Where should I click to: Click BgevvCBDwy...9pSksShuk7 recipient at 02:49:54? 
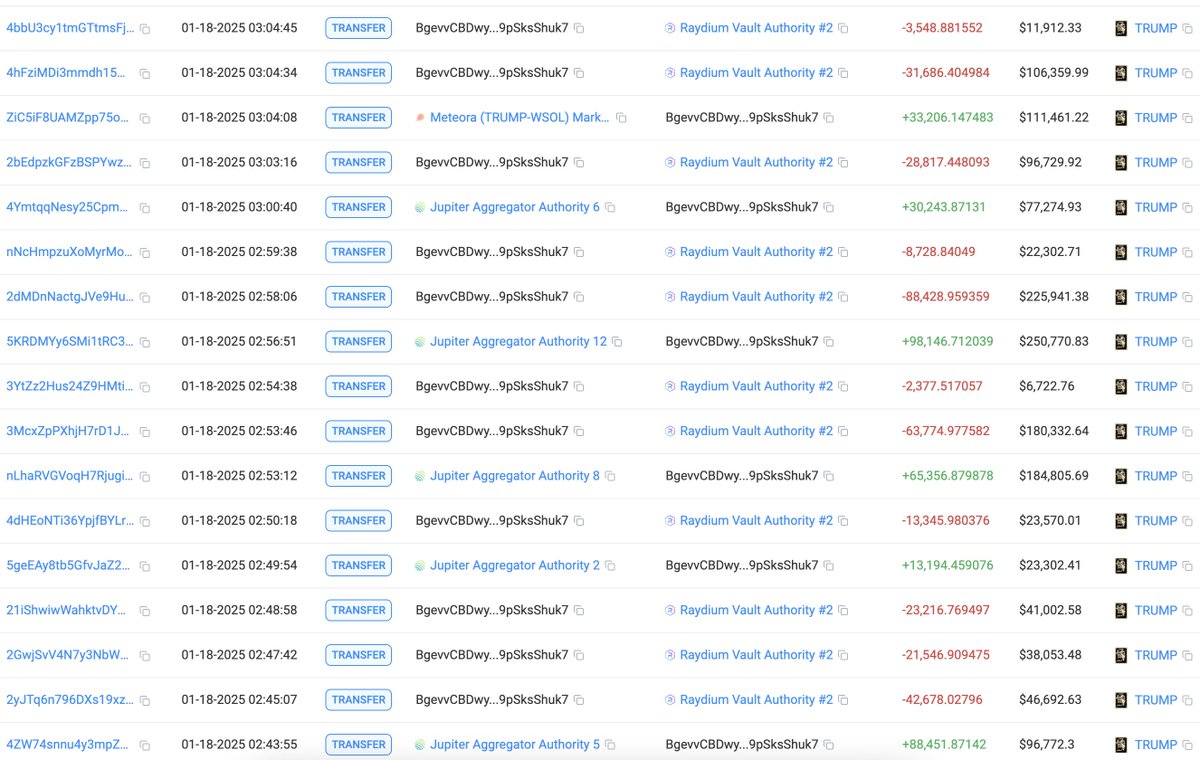(x=742, y=565)
